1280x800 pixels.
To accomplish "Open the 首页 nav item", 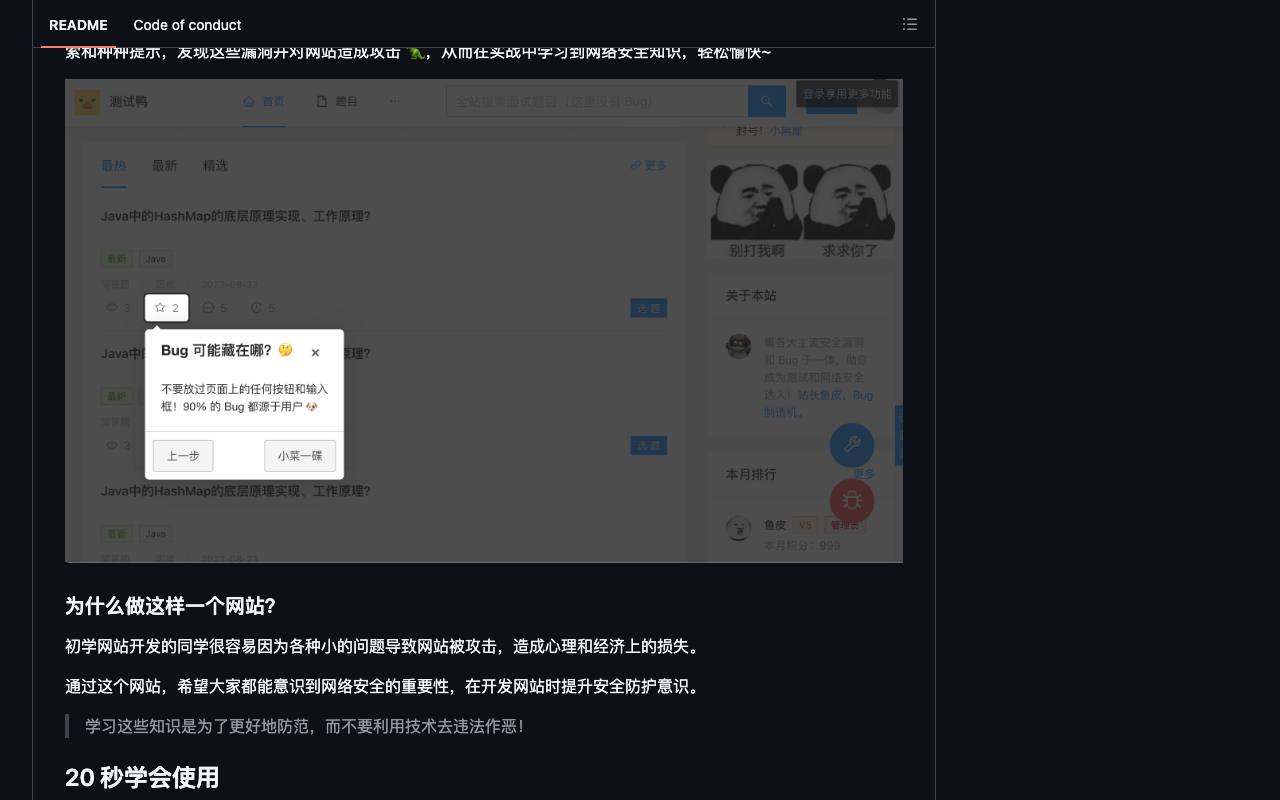I will [264, 101].
